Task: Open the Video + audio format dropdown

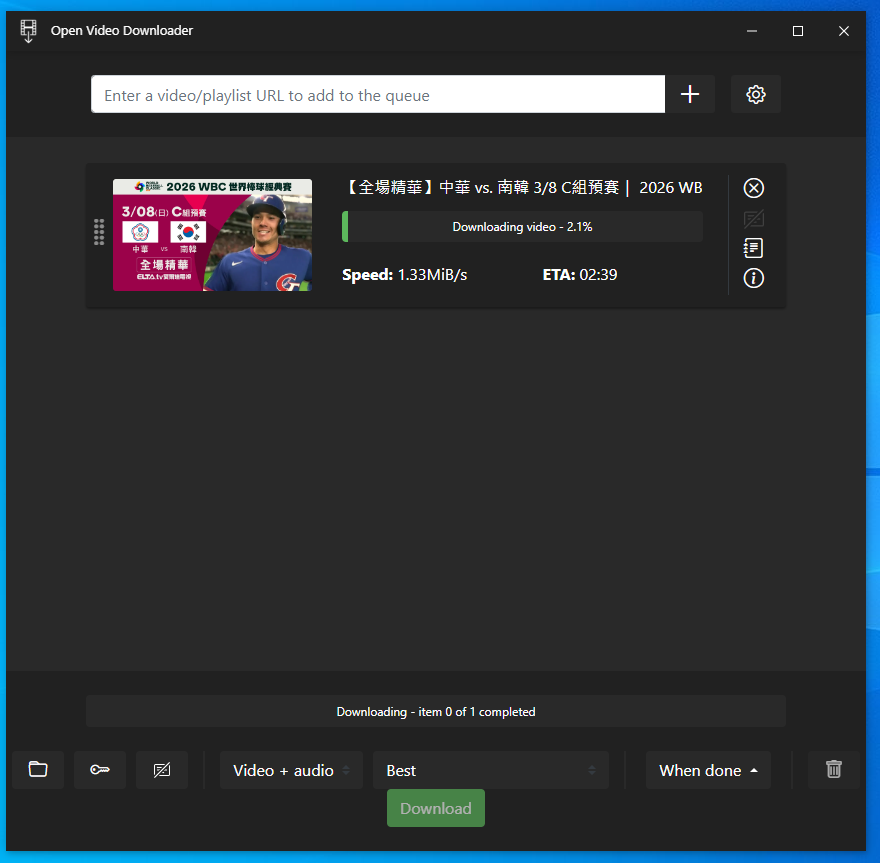Action: tap(291, 769)
